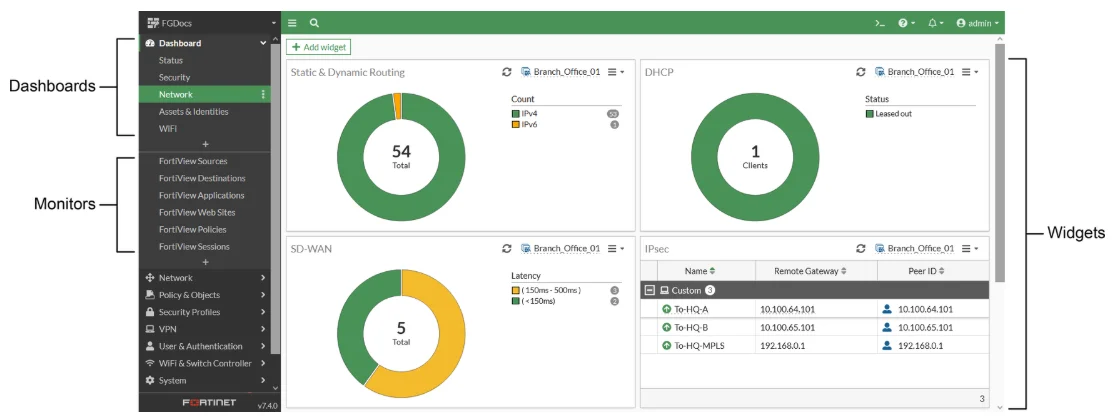
Task: Click the 150ms - 500ms latency legend
Action: point(545,290)
